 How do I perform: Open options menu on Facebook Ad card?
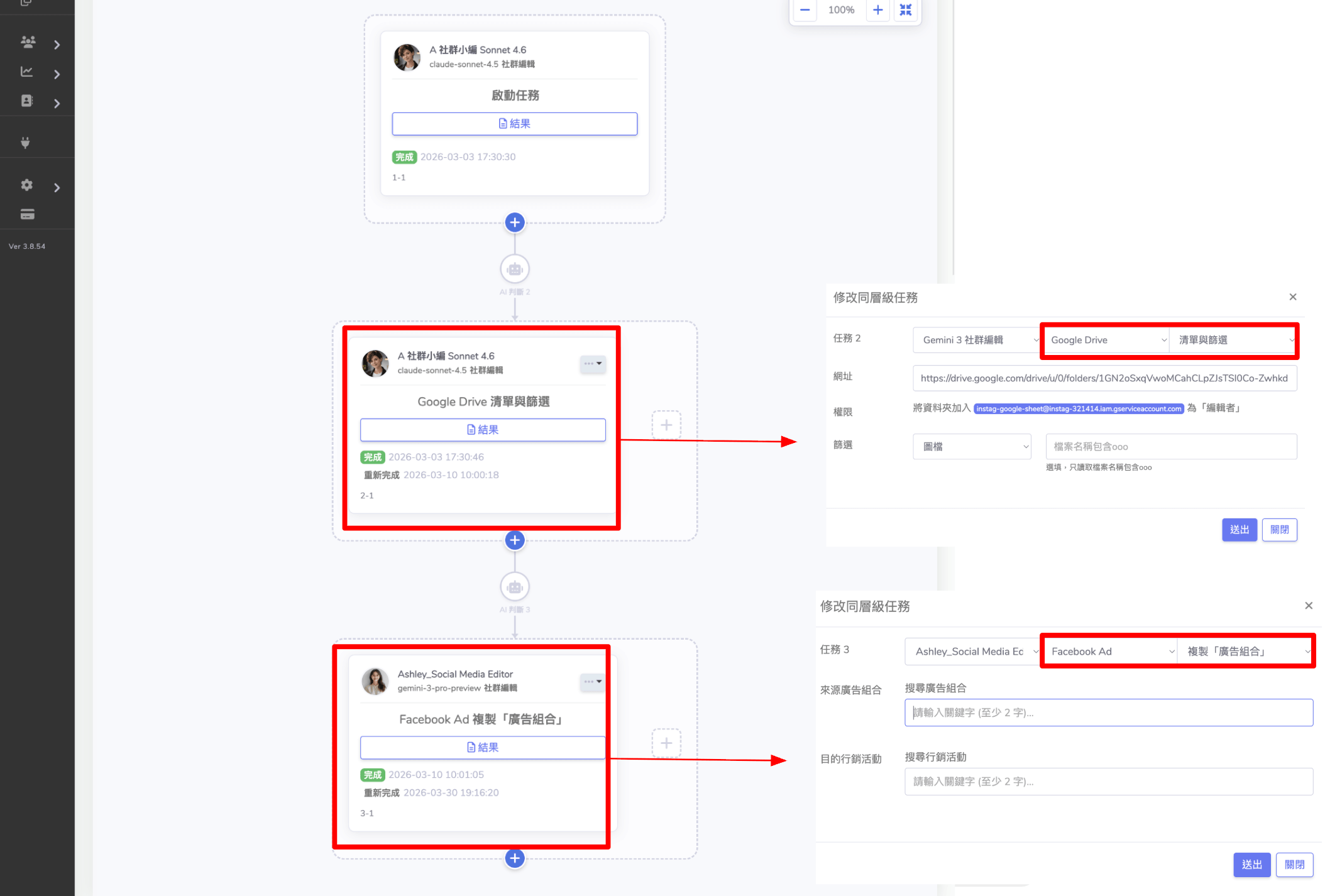(592, 681)
